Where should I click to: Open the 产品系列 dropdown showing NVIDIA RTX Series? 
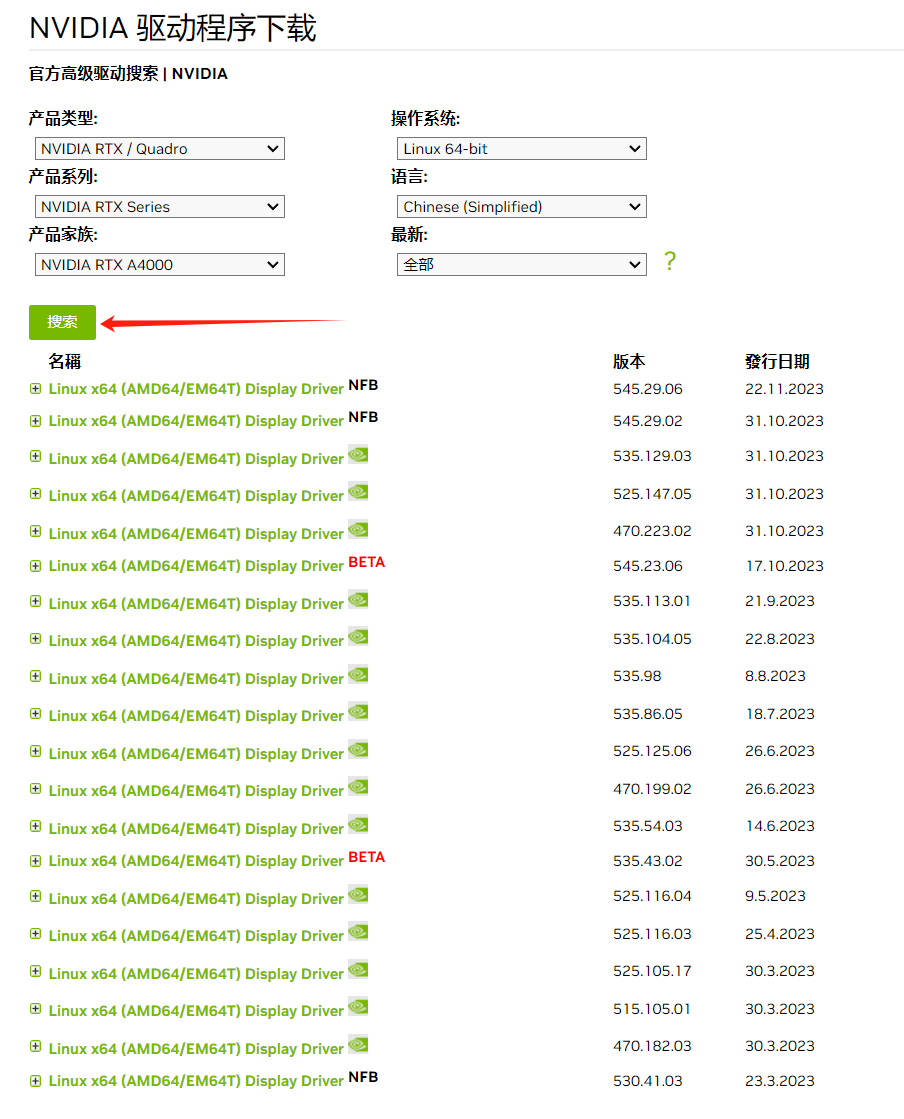click(x=160, y=206)
